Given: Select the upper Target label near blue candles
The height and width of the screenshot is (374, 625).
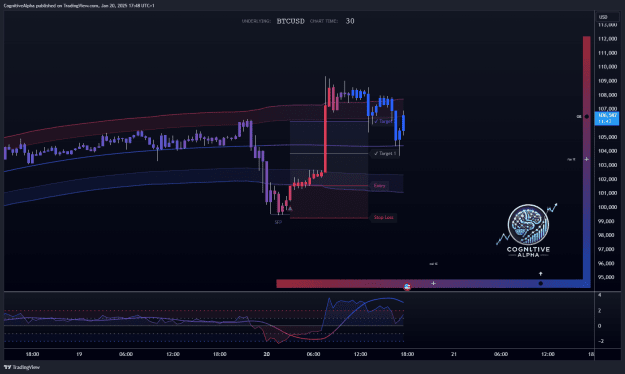Looking at the screenshot, I should coord(383,121).
